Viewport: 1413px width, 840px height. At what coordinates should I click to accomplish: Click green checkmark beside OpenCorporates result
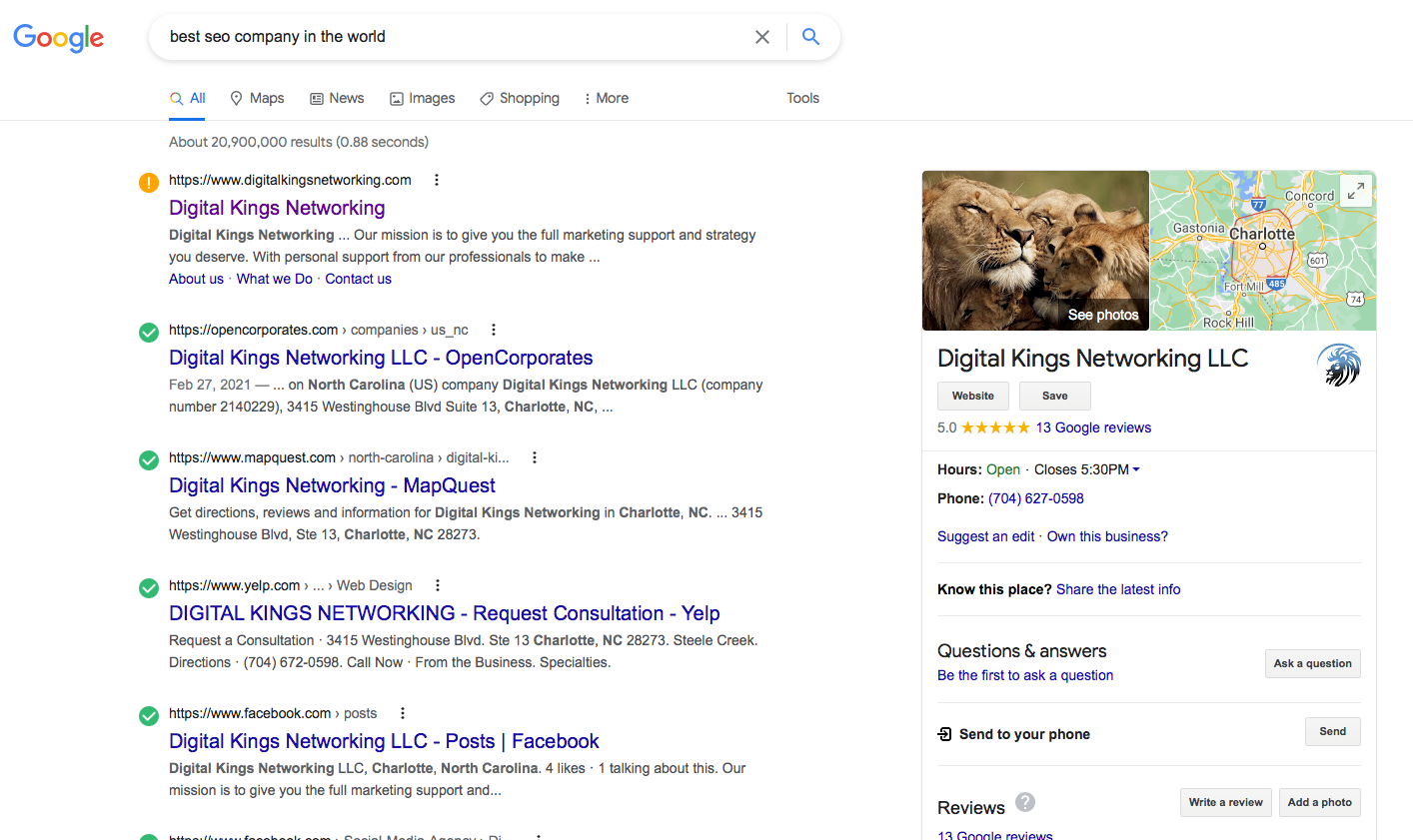click(148, 333)
